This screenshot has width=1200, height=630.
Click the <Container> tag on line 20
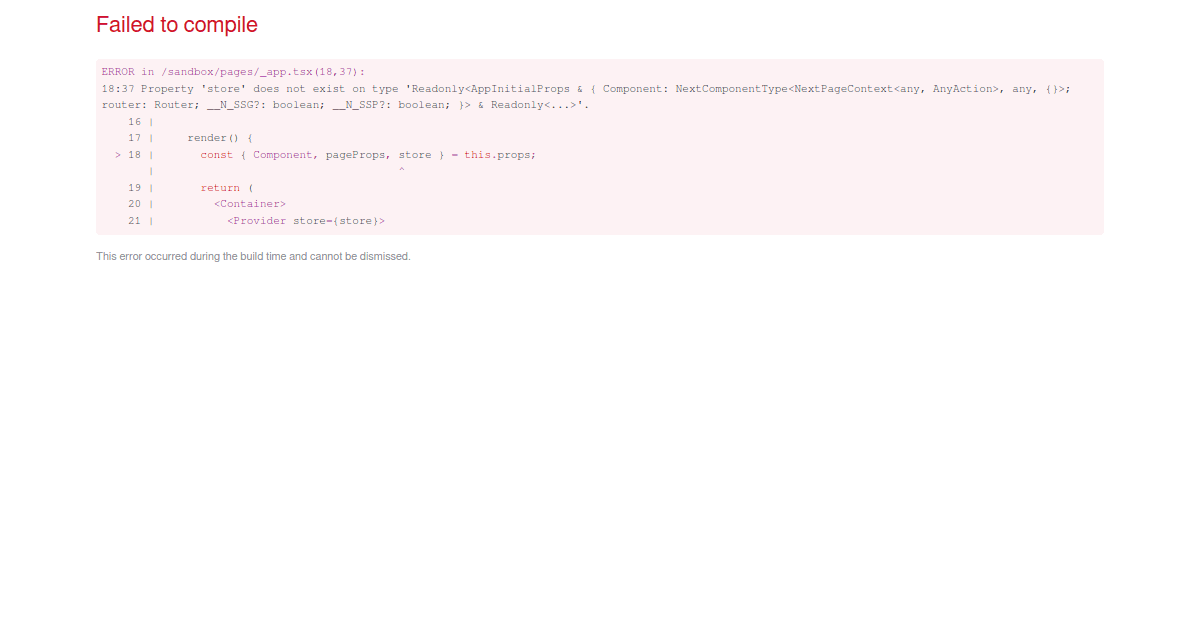click(249, 203)
